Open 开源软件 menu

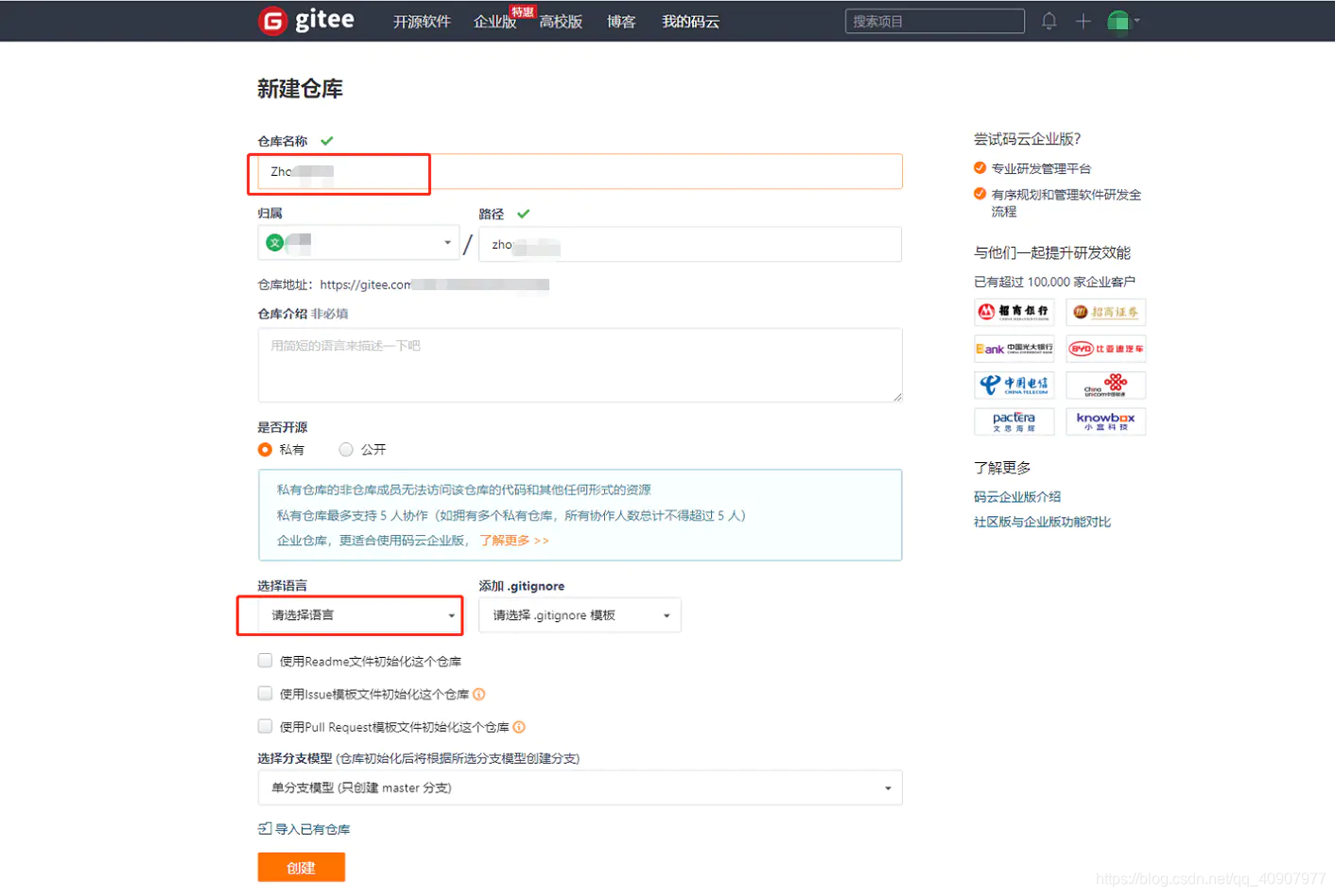422,22
